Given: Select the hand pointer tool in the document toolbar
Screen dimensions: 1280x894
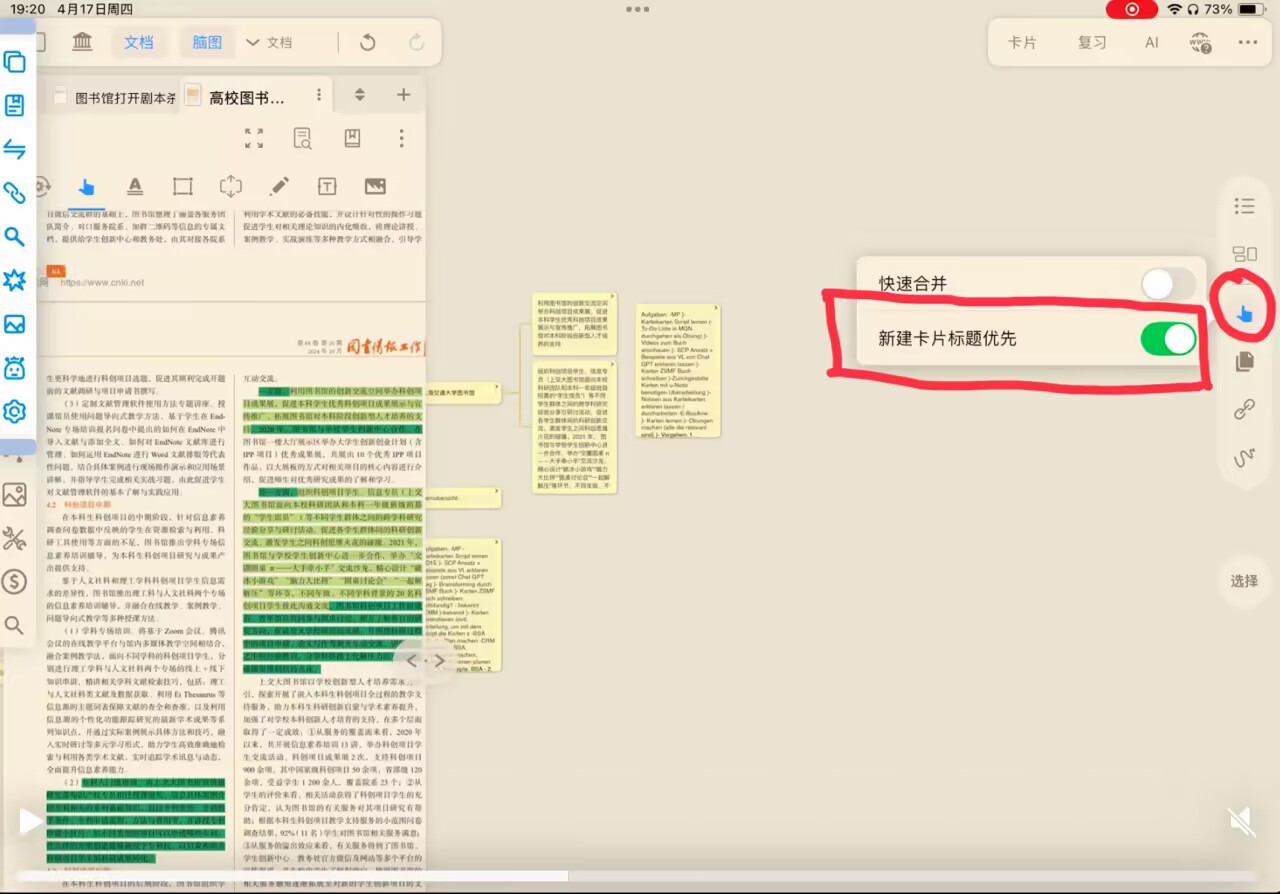Looking at the screenshot, I should click(86, 187).
